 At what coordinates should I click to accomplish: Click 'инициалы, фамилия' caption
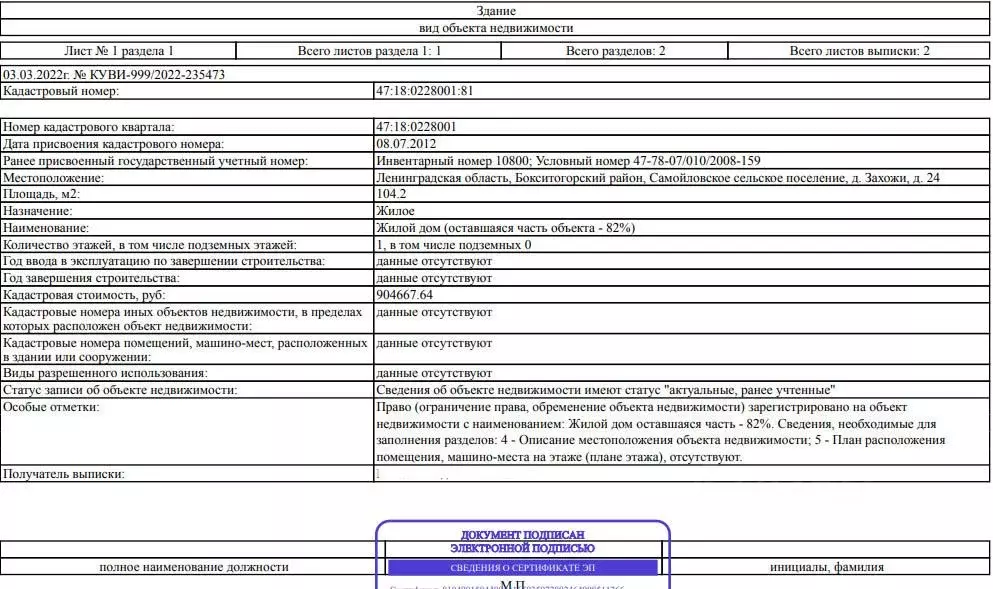[826, 567]
